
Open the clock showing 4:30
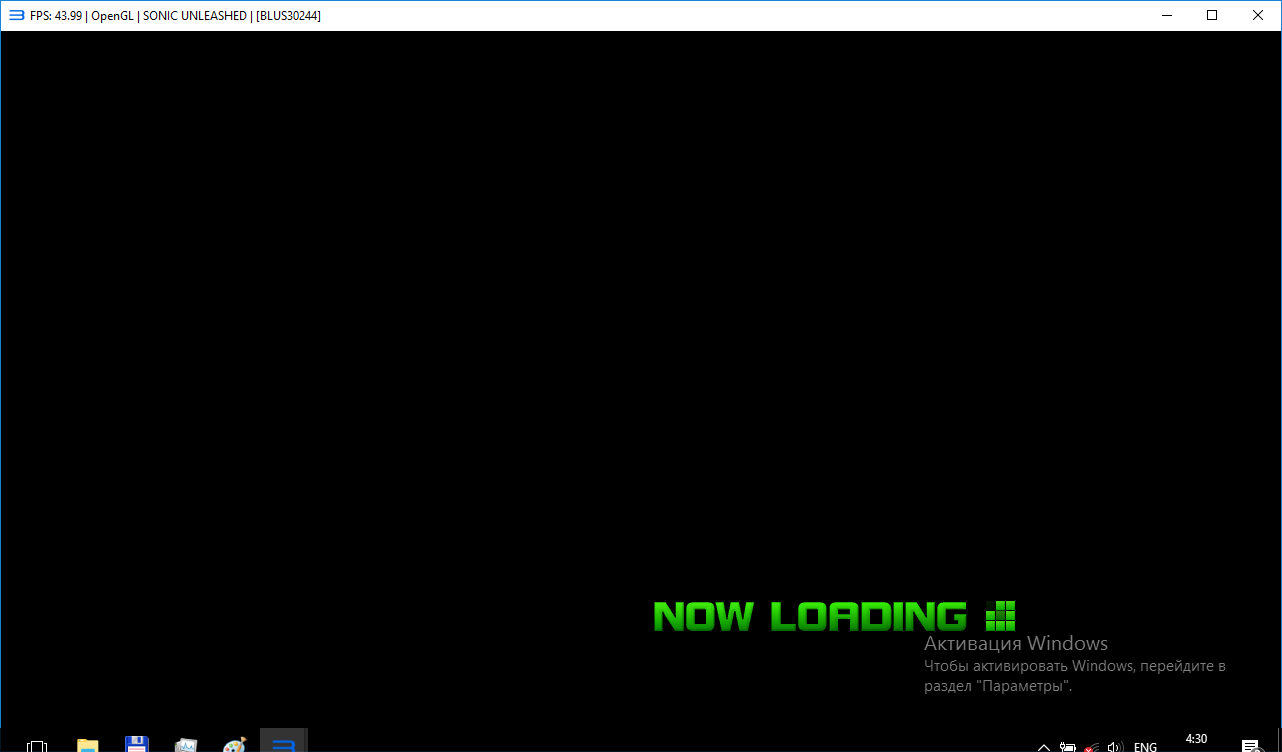tap(1196, 740)
